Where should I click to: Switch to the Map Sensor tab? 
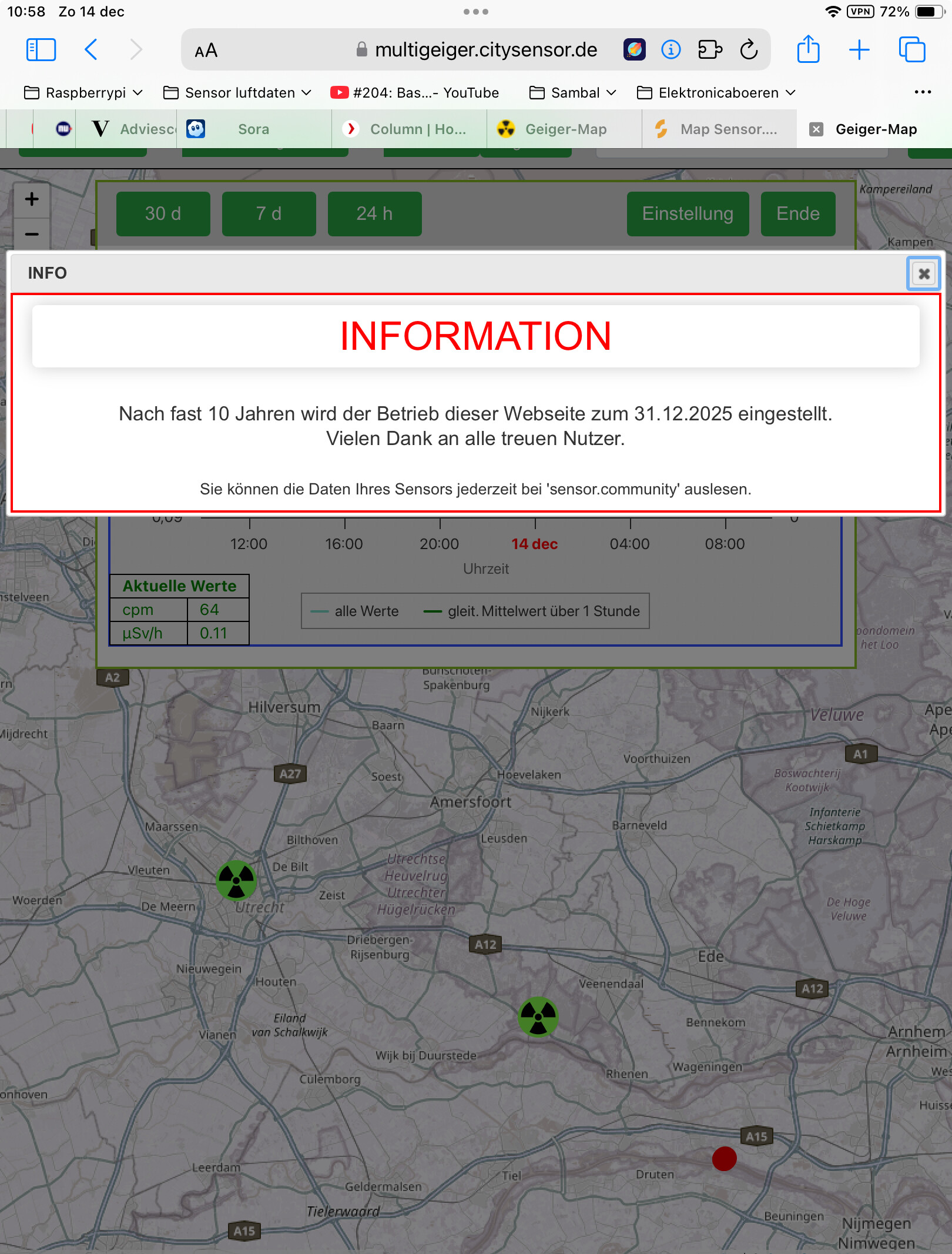[x=718, y=129]
